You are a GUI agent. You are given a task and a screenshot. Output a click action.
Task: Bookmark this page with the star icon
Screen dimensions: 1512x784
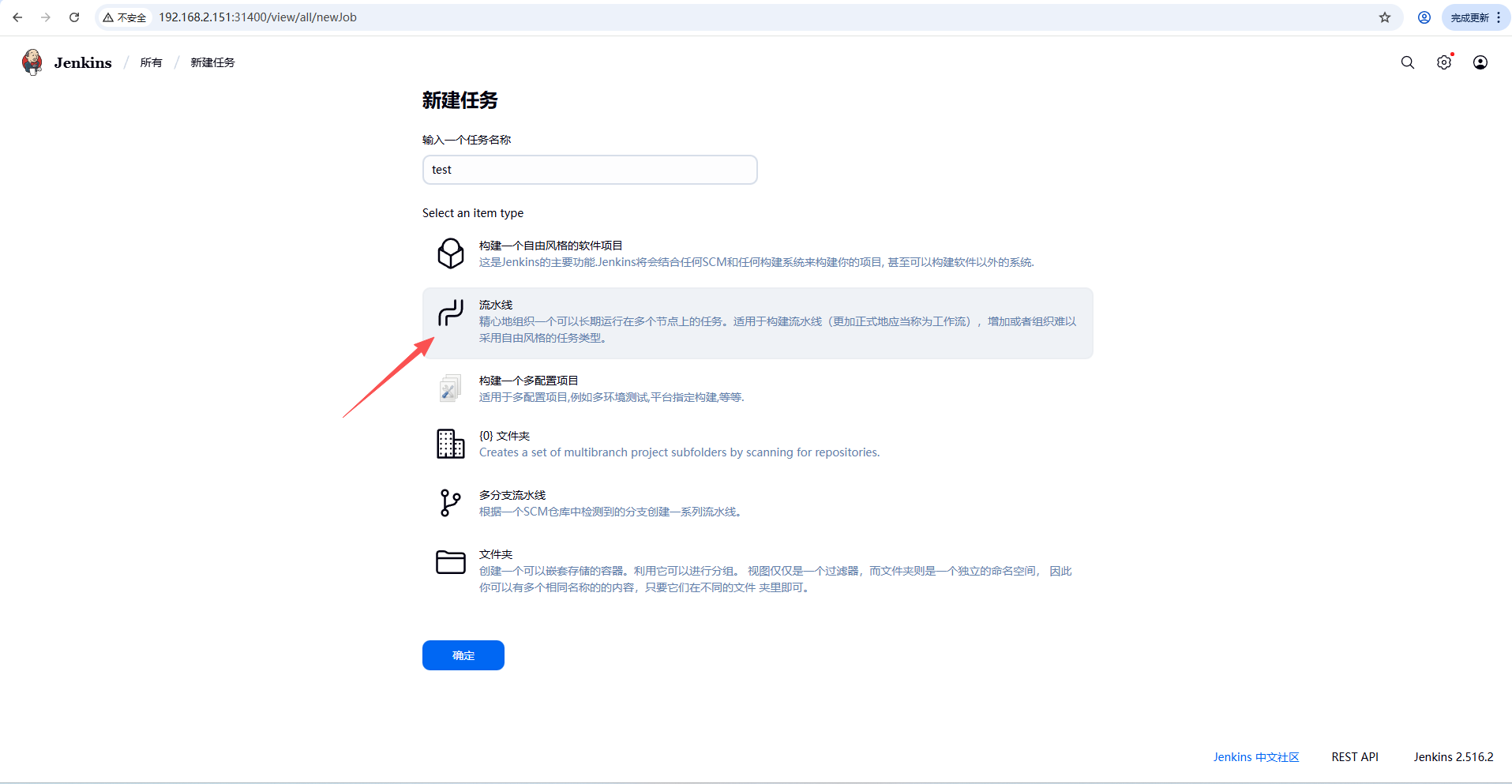pos(1384,17)
